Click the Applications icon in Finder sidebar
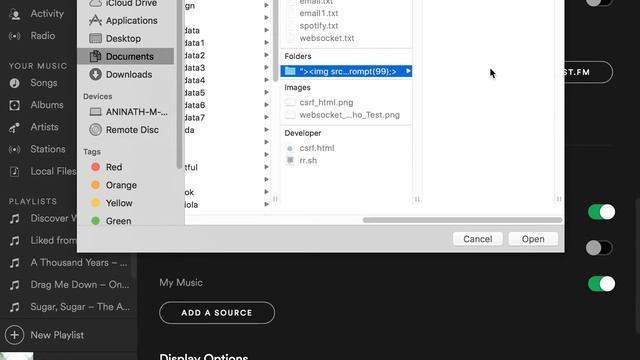Image resolution: width=640 pixels, height=360 pixels. [x=95, y=20]
